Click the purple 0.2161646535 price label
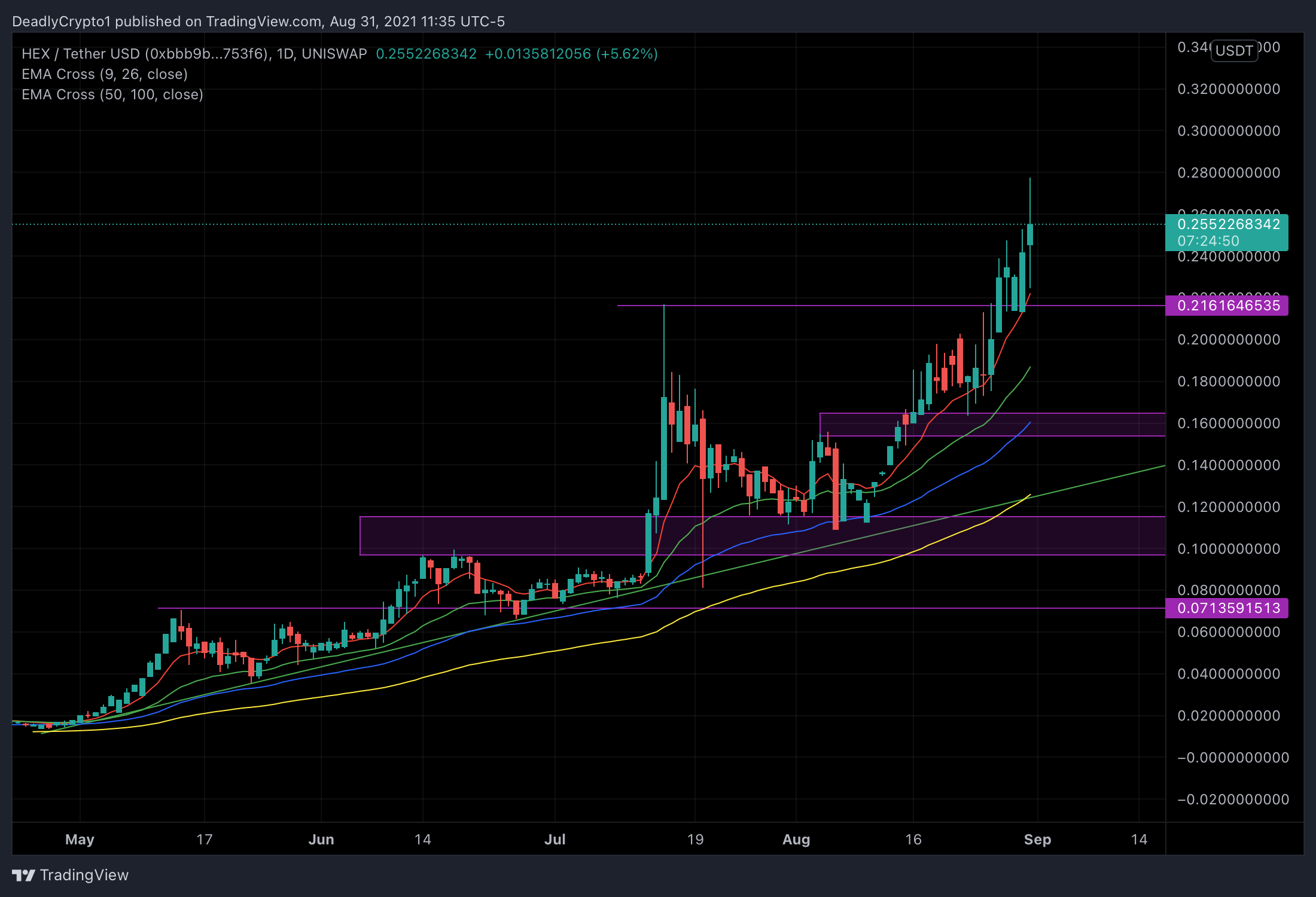1316x897 pixels. (1228, 306)
